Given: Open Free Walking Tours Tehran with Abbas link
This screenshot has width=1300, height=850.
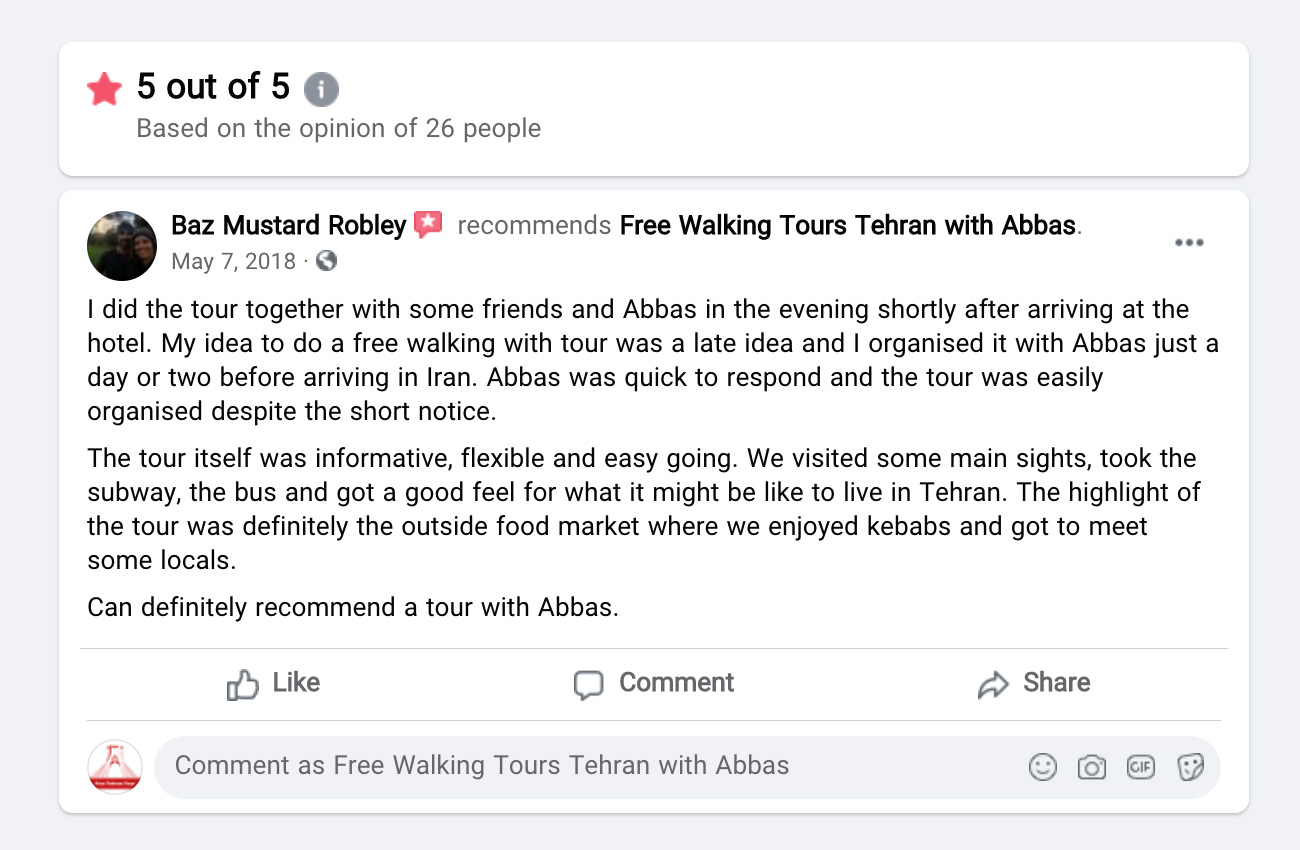Looking at the screenshot, I should click(x=848, y=225).
